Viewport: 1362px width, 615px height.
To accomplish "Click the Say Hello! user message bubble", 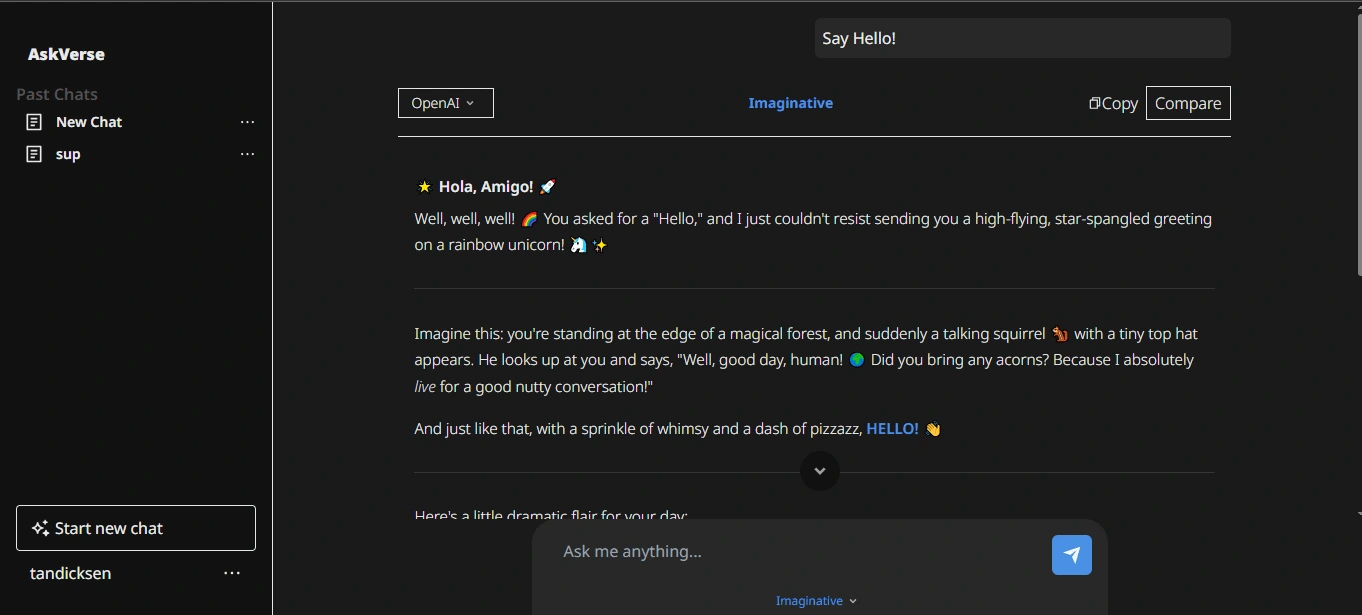I will click(x=1021, y=38).
